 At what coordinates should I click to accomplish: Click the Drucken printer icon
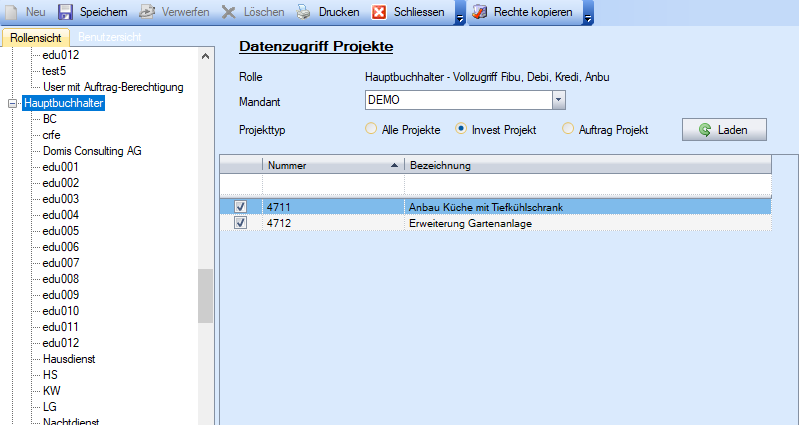(x=304, y=12)
